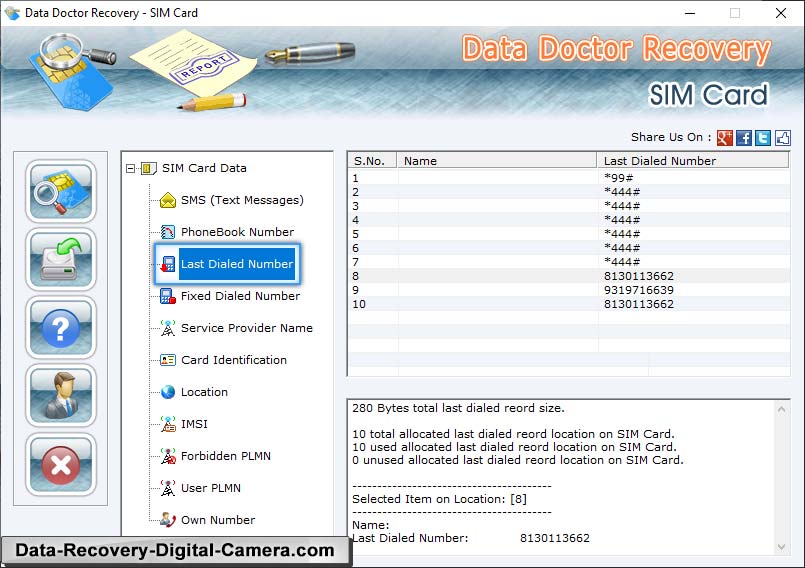Click the red Exit cross button
This screenshot has width=805, height=568.
[x=61, y=464]
